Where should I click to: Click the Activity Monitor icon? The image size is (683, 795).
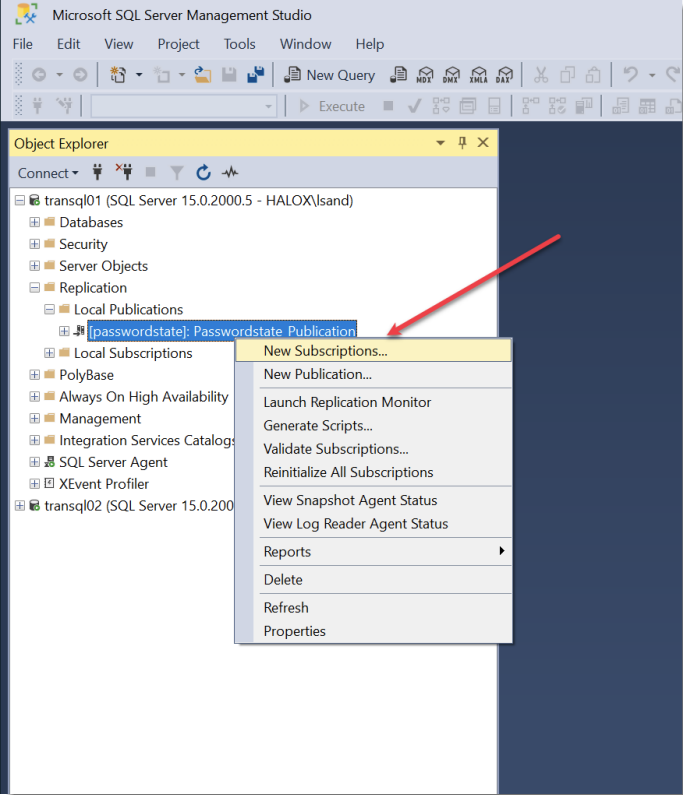point(230,173)
